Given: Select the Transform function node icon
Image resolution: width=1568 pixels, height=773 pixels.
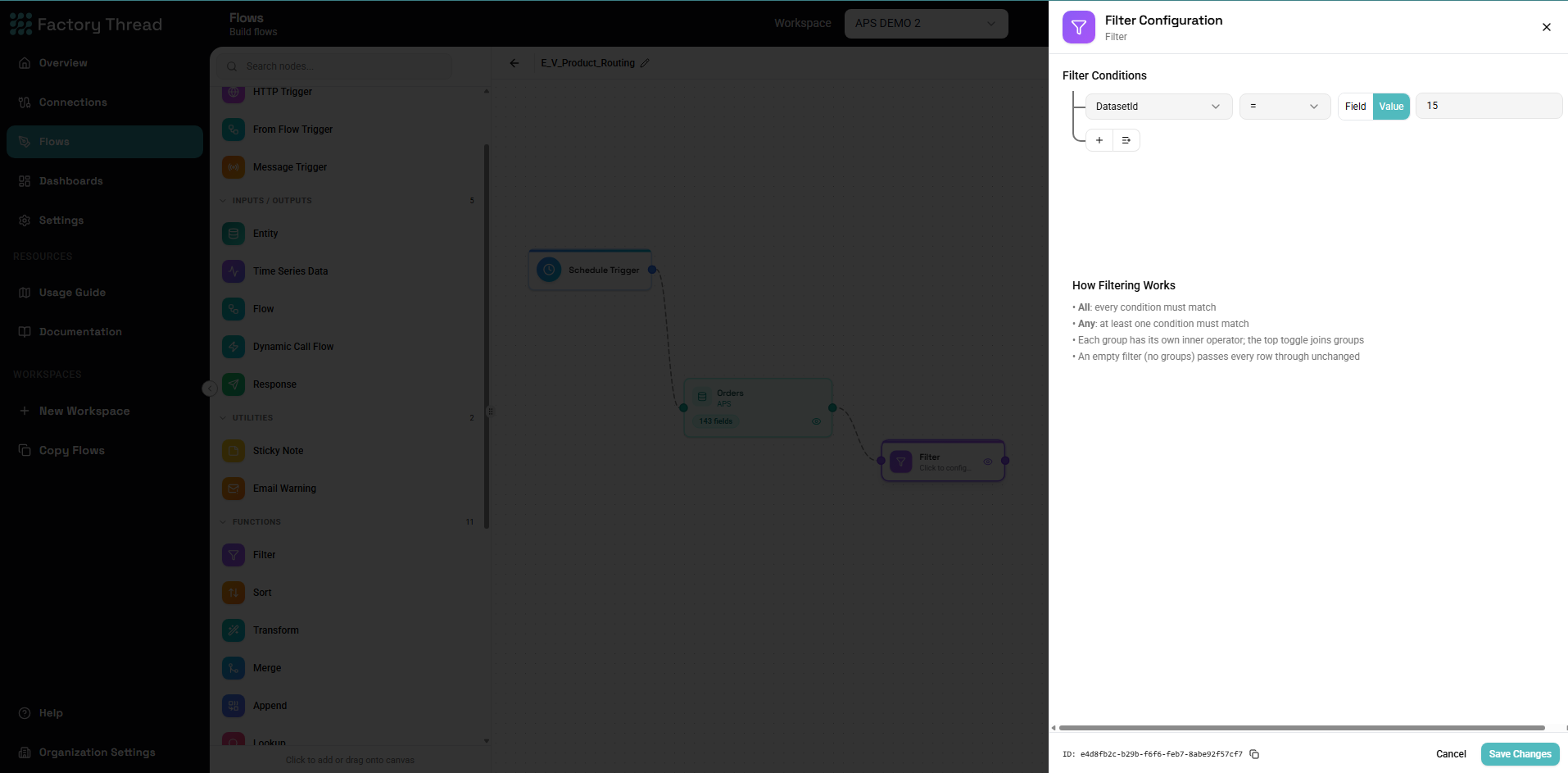Looking at the screenshot, I should [x=233, y=630].
